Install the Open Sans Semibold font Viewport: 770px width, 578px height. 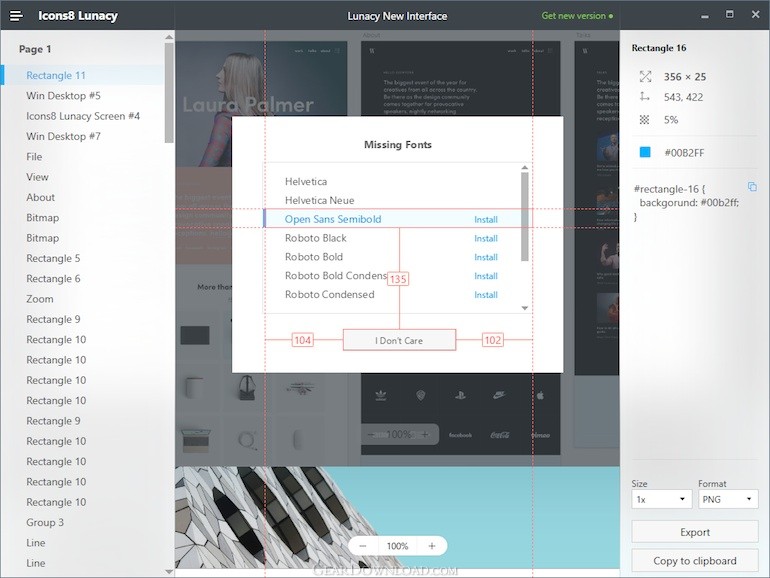[x=486, y=220]
